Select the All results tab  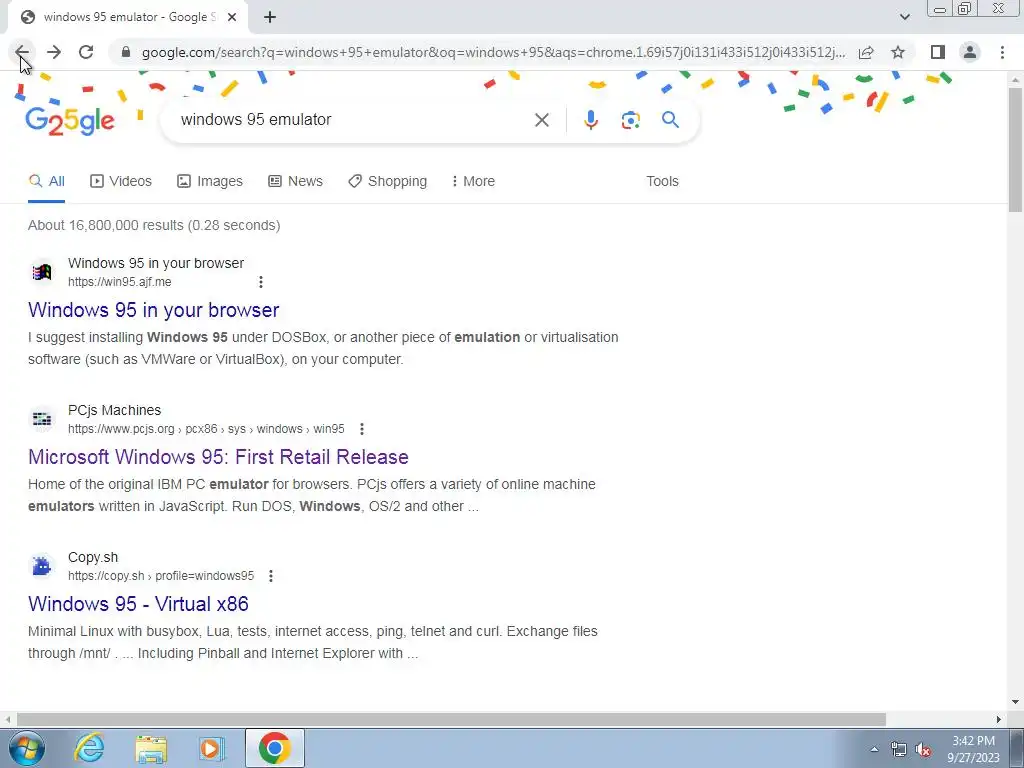(46, 182)
